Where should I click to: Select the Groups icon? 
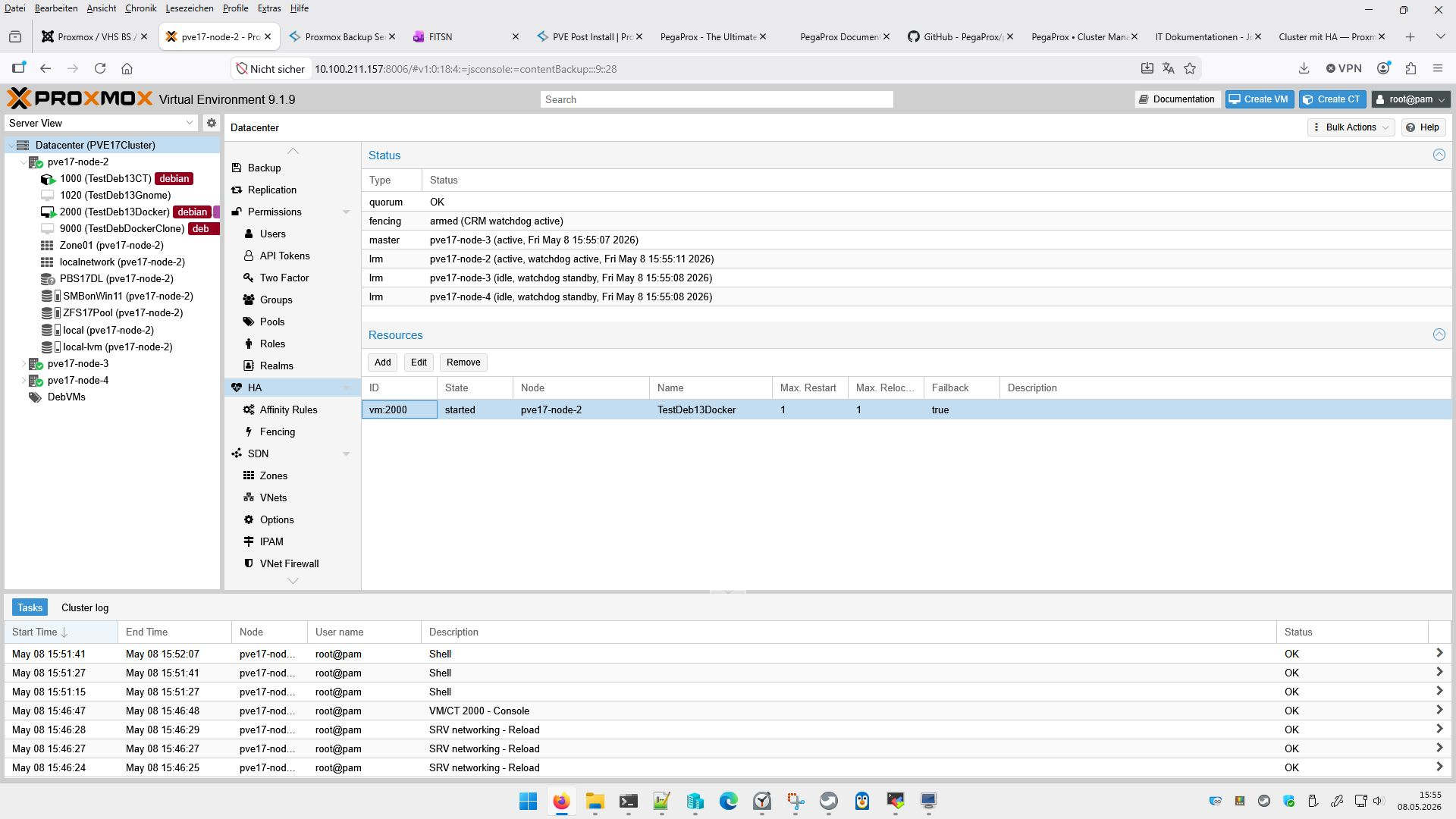coord(249,300)
